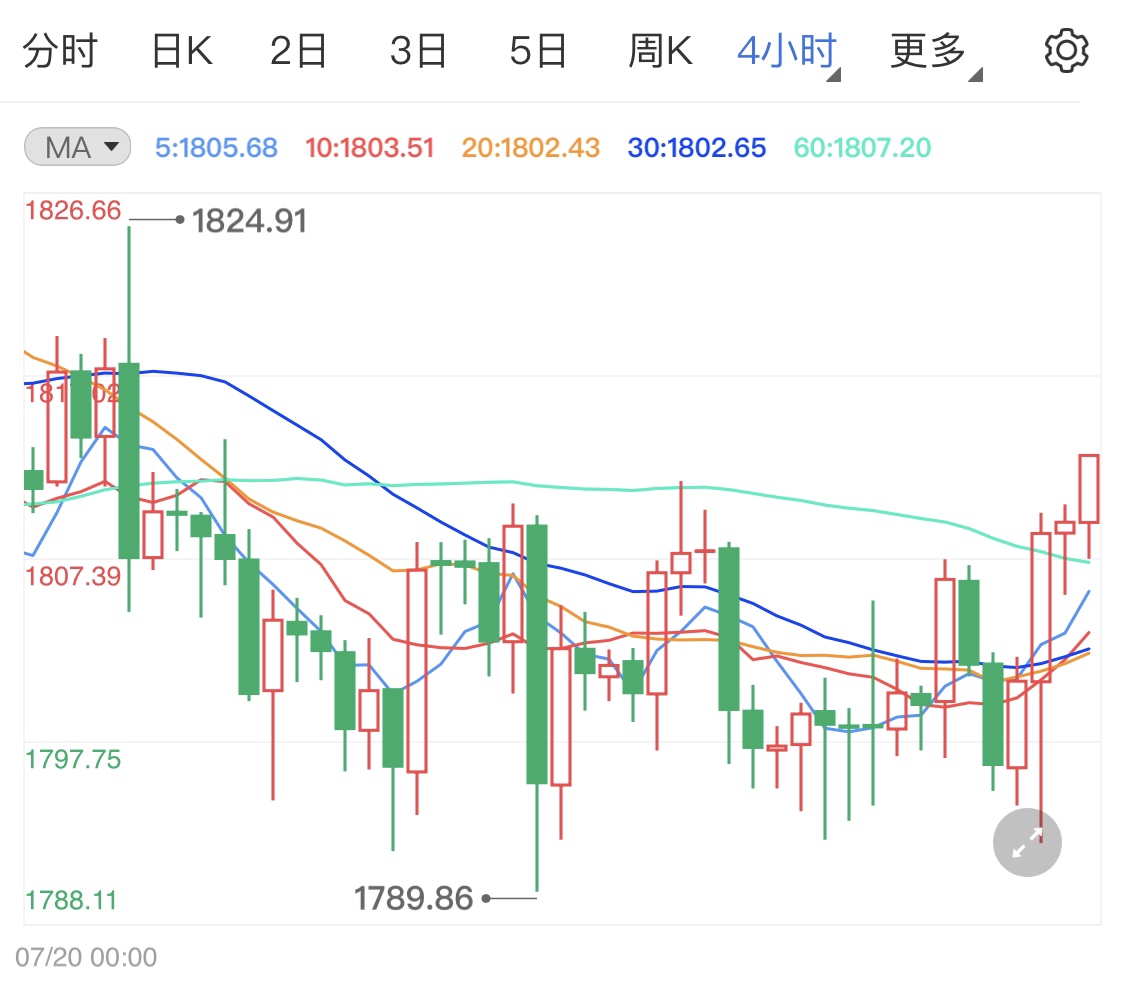Click the 1789.86 low price label

coord(415,898)
